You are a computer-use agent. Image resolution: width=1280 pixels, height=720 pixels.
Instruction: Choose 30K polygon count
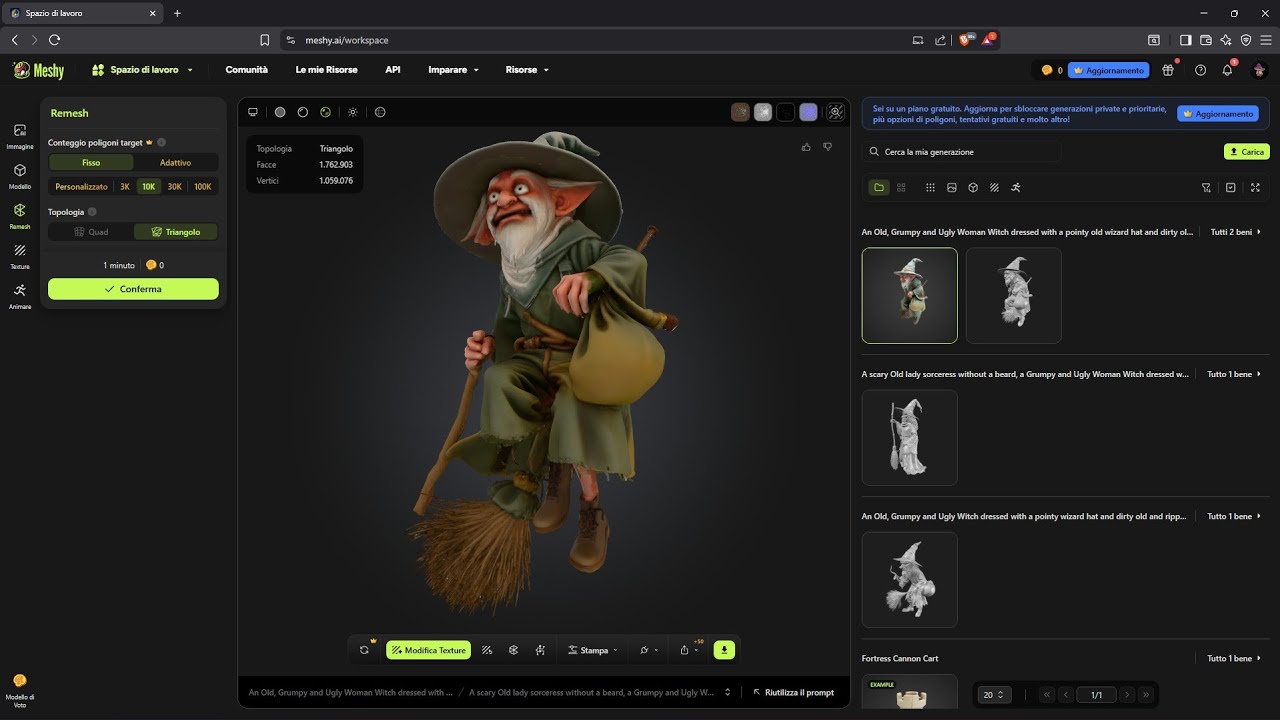[x=174, y=186]
